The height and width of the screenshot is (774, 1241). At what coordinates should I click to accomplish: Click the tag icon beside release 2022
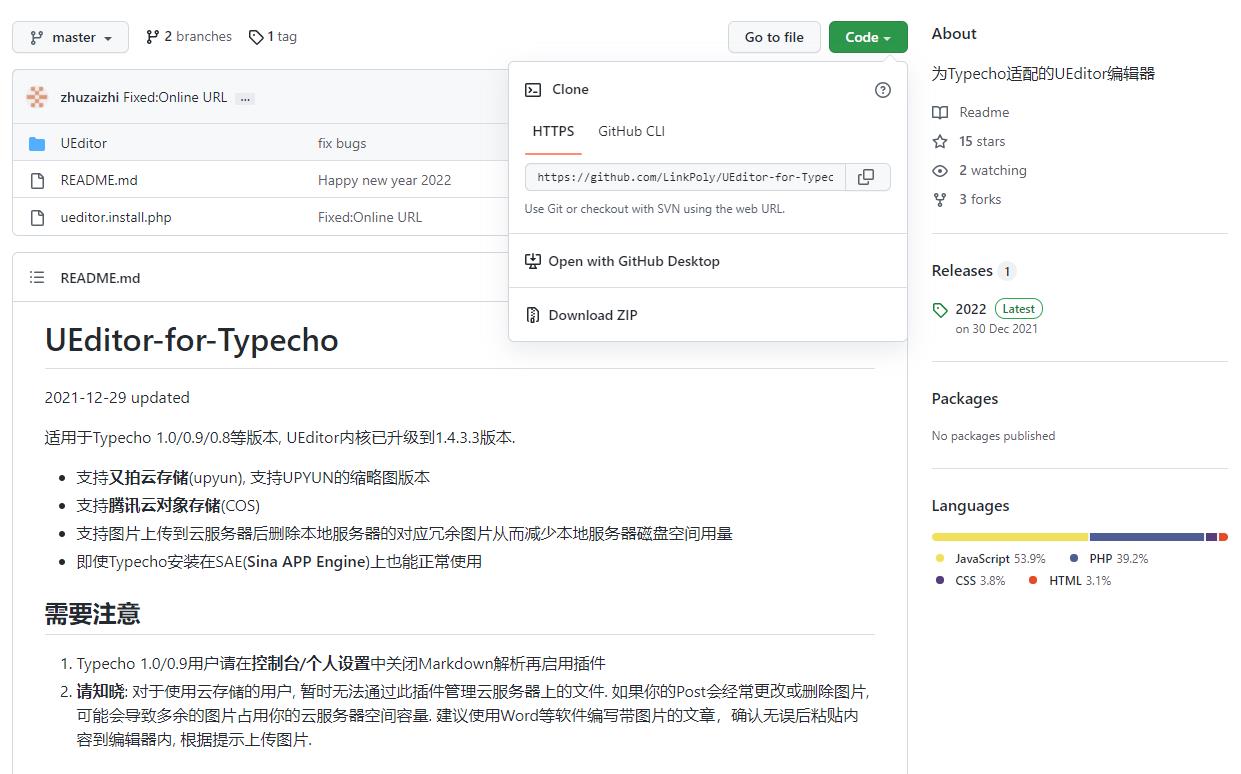tap(939, 310)
